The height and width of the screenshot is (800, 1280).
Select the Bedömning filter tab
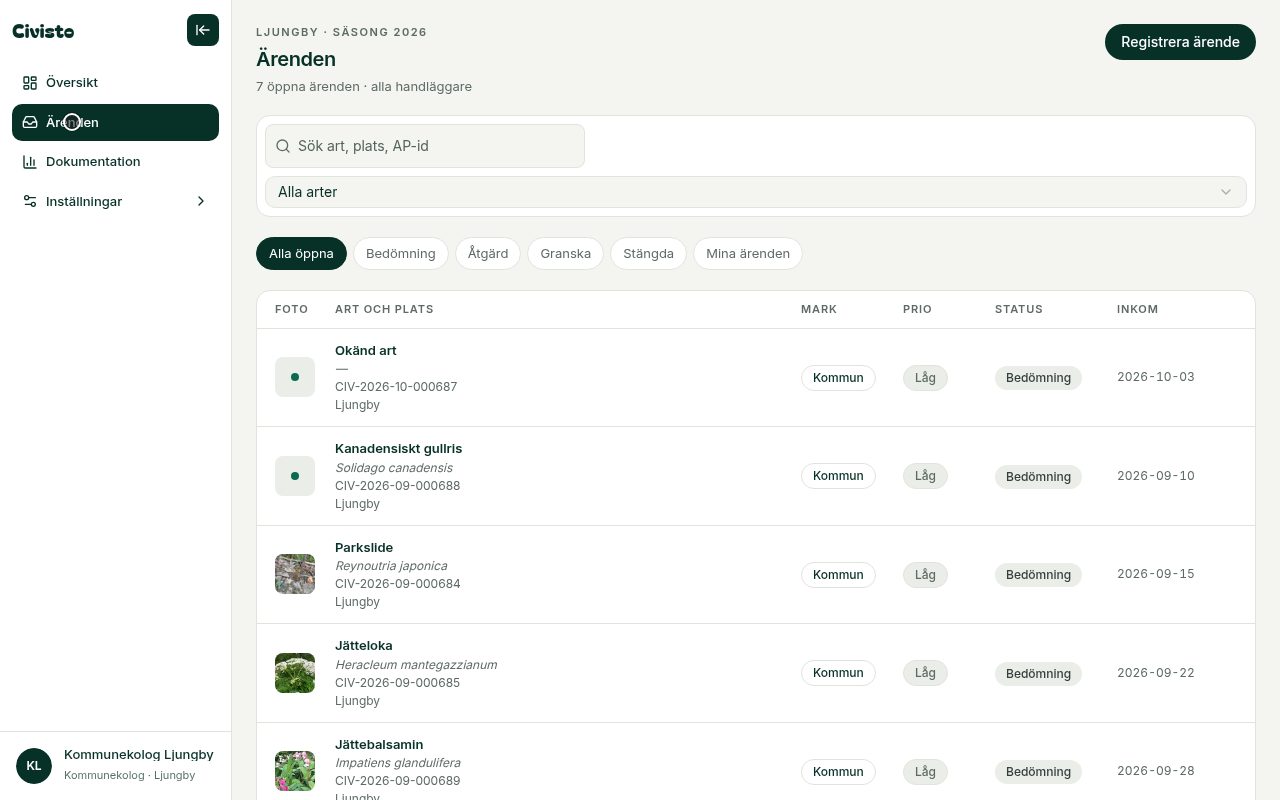(401, 253)
